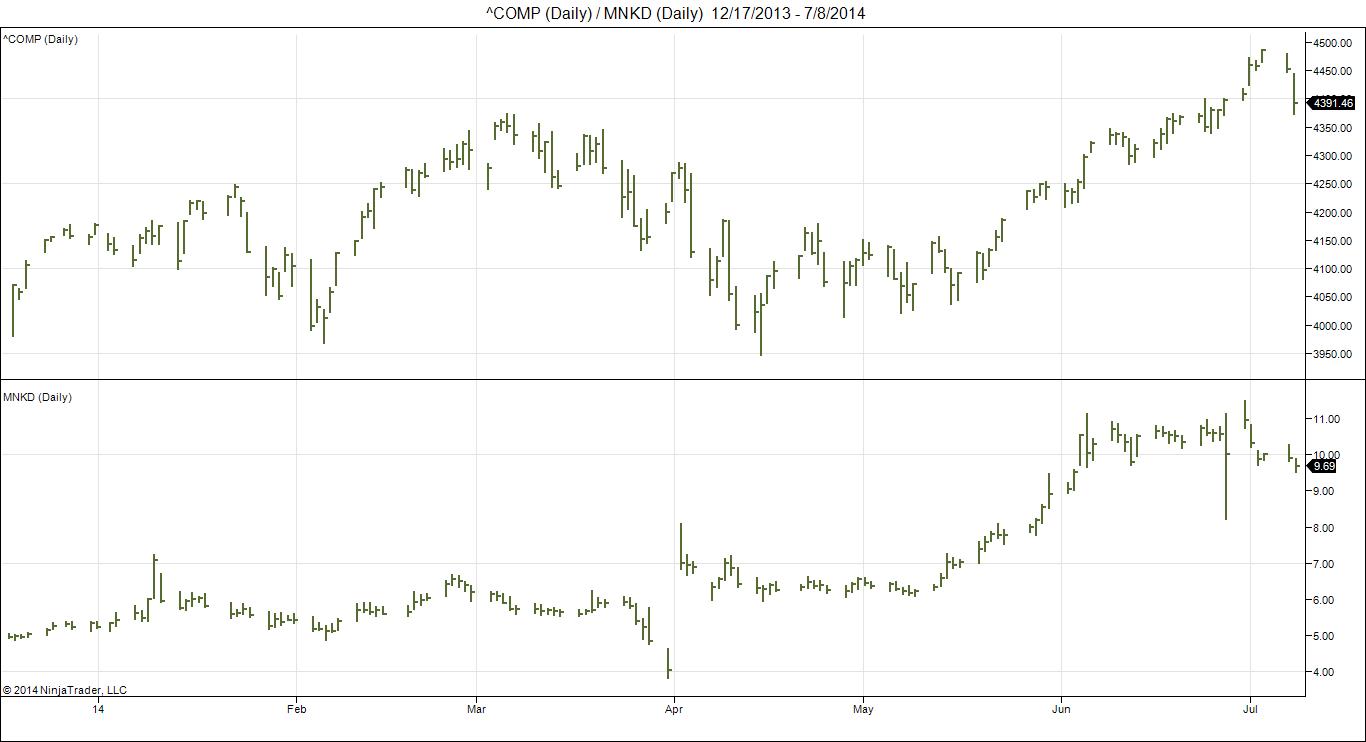The image size is (1366, 742).
Task: Select the 9.00 MNKD axis value
Action: pos(1326,491)
